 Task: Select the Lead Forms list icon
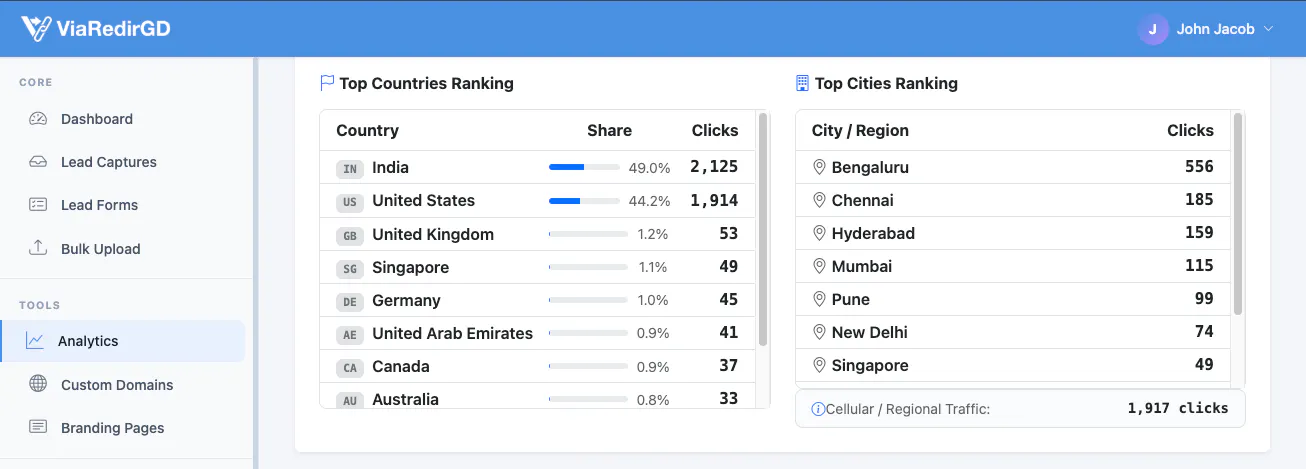[38, 205]
